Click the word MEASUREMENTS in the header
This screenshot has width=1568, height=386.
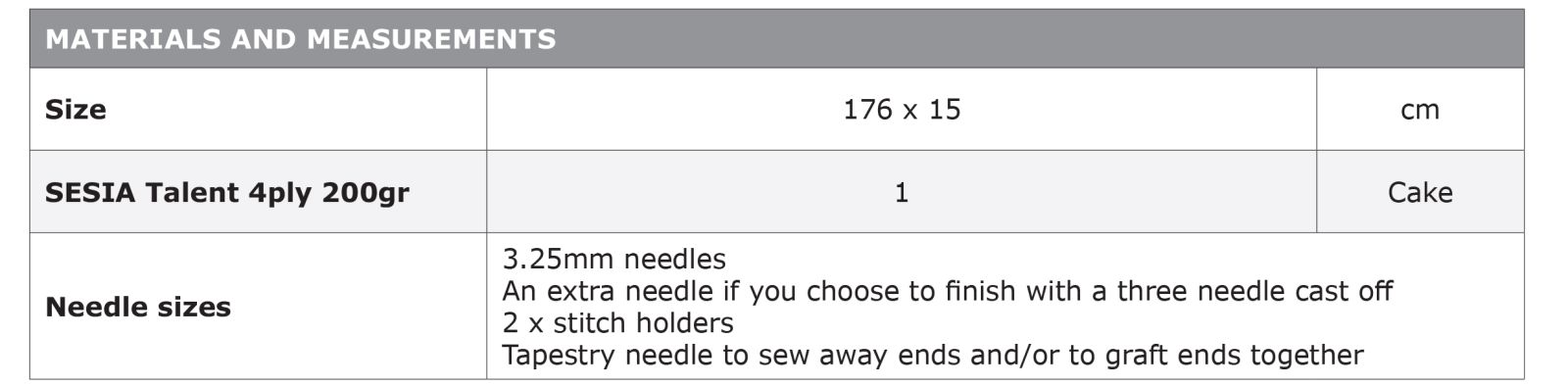pyautogui.click(x=432, y=39)
